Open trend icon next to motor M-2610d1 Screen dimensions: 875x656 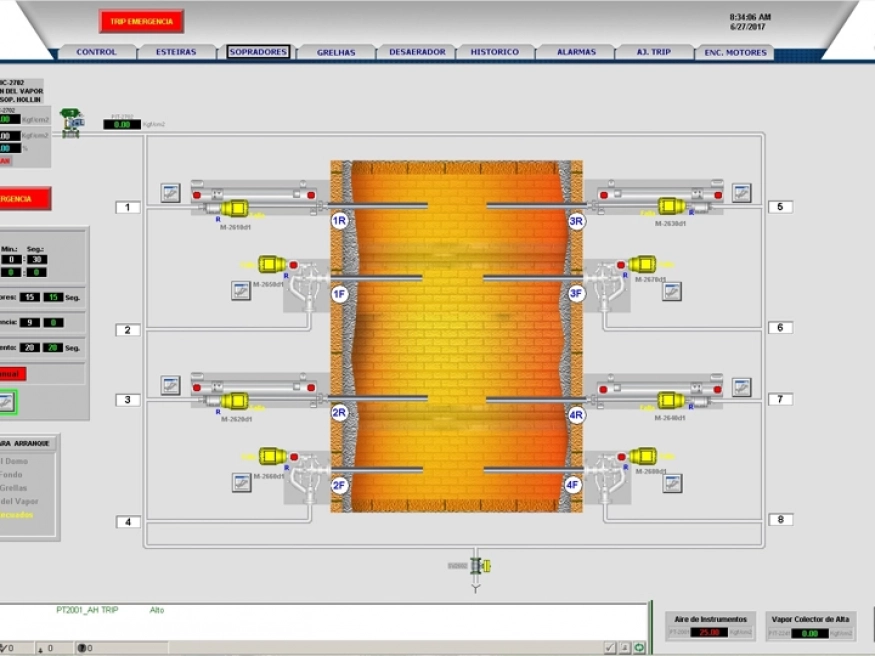click(x=171, y=192)
